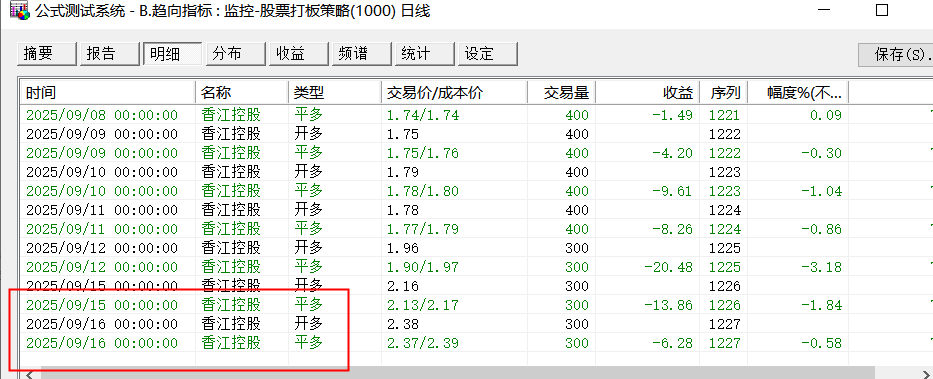
Task: Sort by 交易量 column header
Action: click(561, 92)
